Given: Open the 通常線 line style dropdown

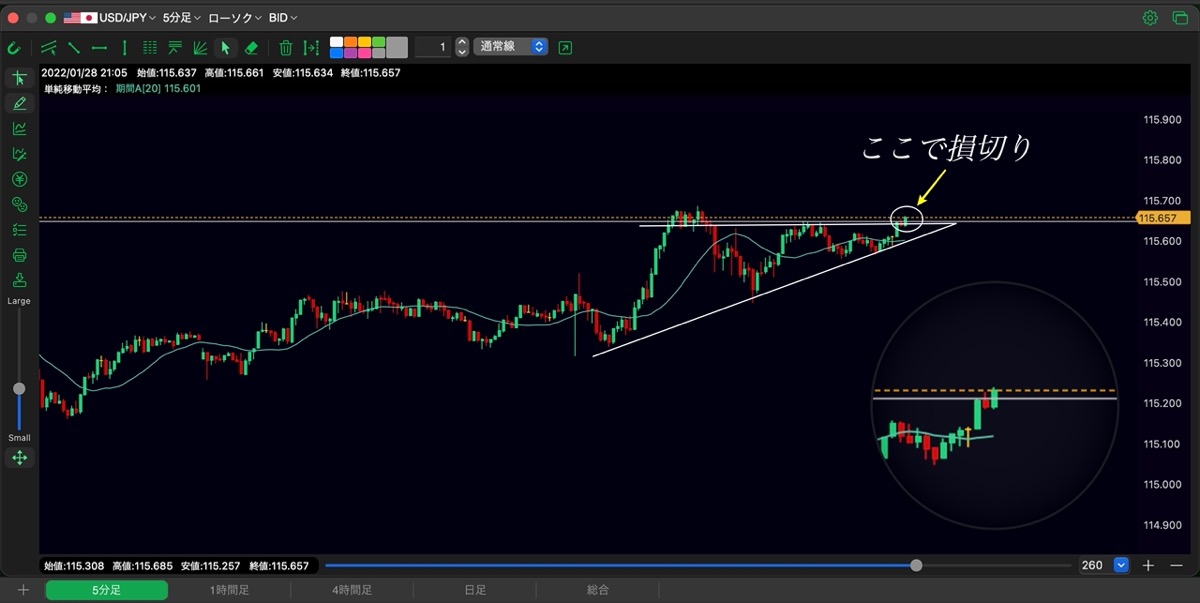Looking at the screenshot, I should [x=511, y=47].
